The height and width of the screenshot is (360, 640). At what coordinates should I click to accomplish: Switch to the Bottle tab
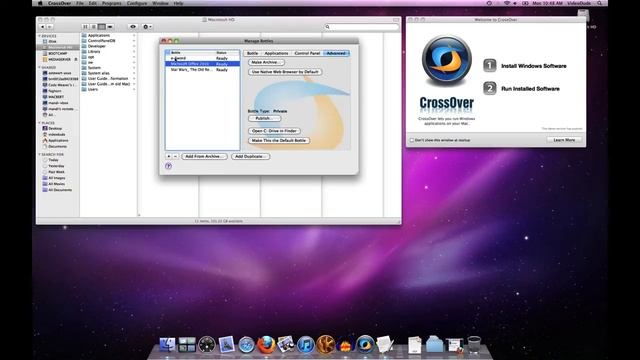tap(252, 53)
